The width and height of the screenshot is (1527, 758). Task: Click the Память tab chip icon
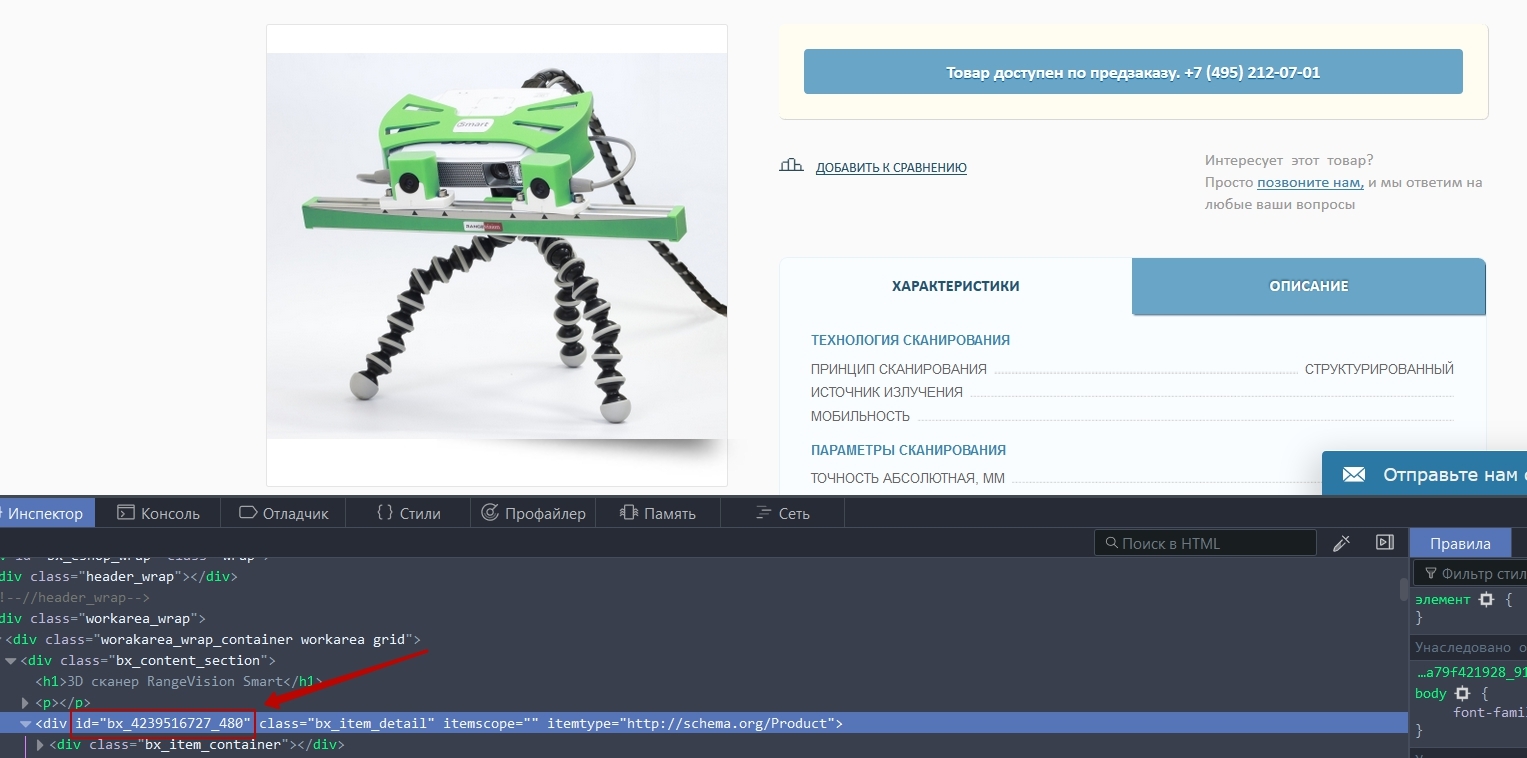[x=628, y=513]
